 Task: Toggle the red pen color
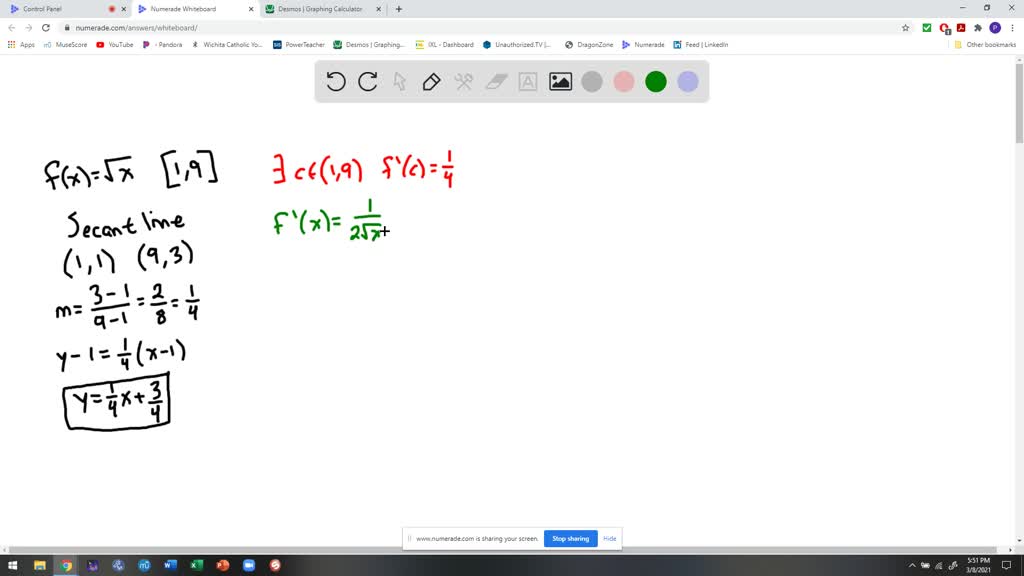pos(623,82)
